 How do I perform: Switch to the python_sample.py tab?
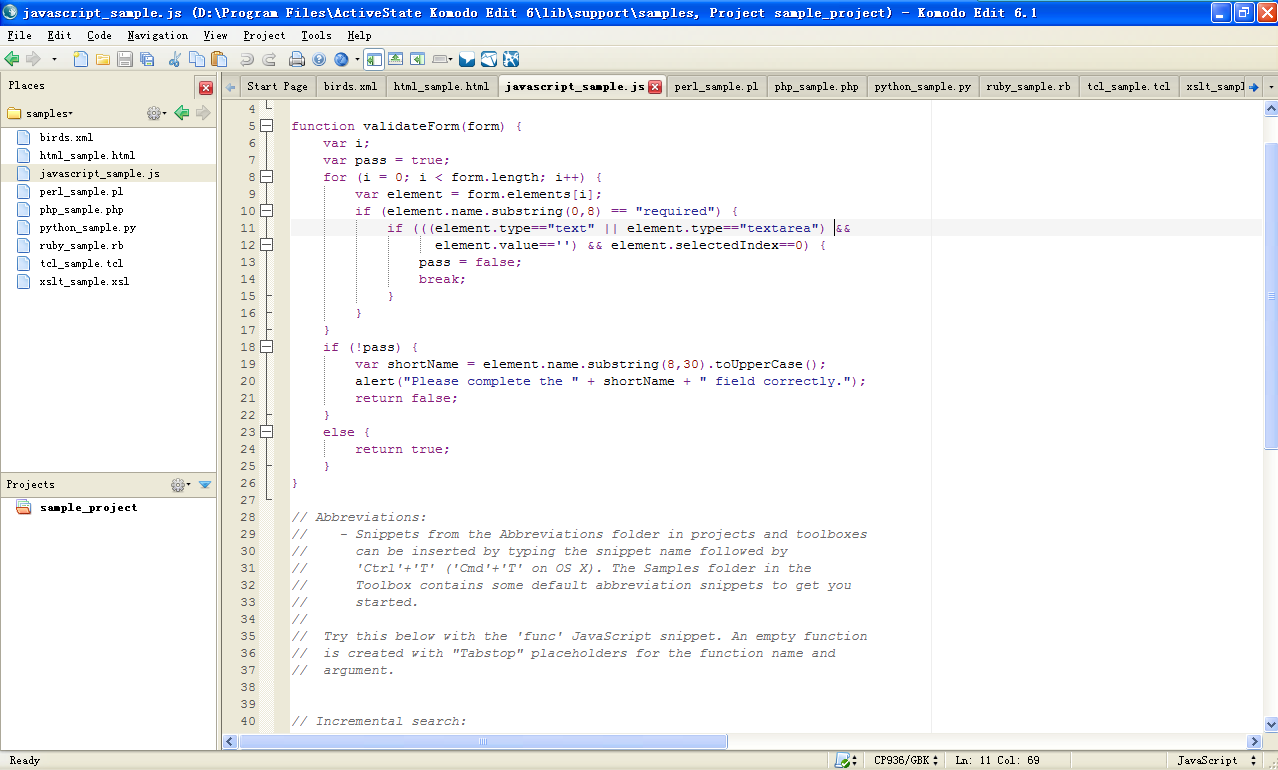[922, 86]
